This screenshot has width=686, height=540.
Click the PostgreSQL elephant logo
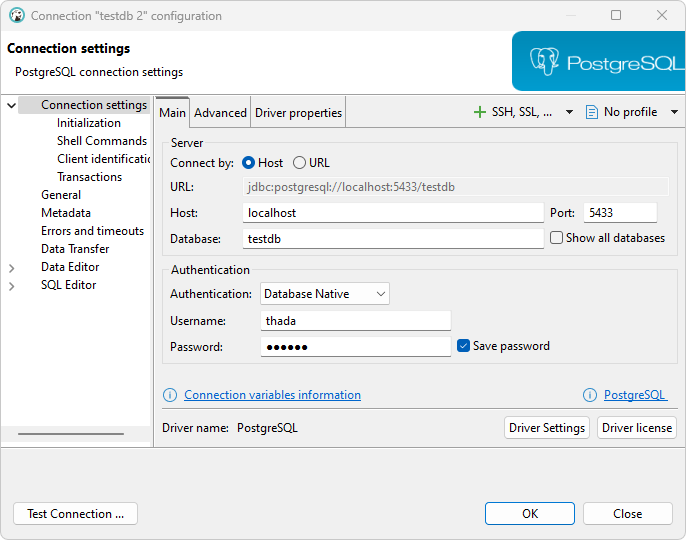tap(545, 62)
